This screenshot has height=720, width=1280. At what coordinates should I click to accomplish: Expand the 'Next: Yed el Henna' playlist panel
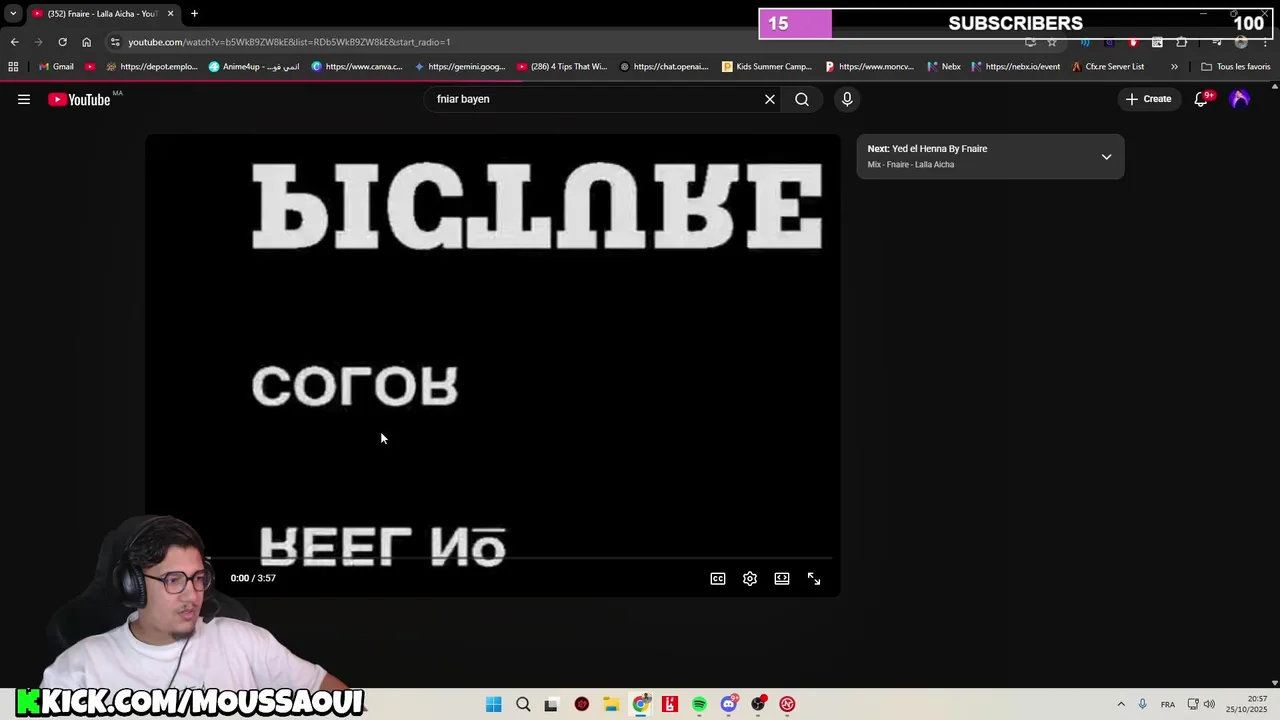pos(1106,157)
